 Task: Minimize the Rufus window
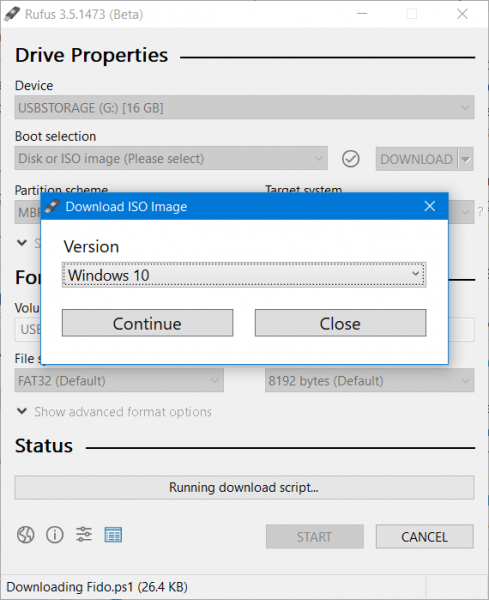[x=362, y=14]
